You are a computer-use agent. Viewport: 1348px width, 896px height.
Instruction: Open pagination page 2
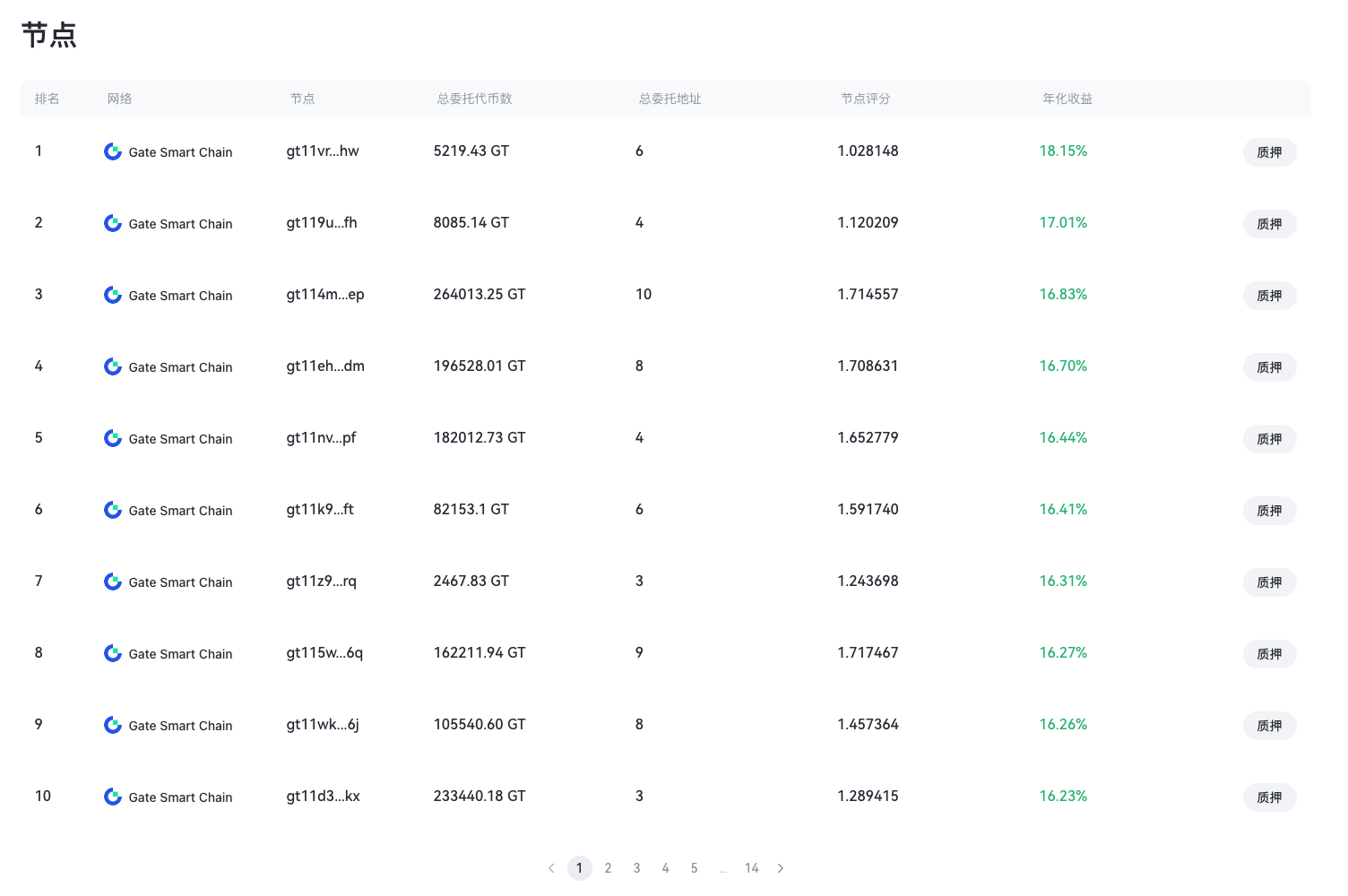609,868
